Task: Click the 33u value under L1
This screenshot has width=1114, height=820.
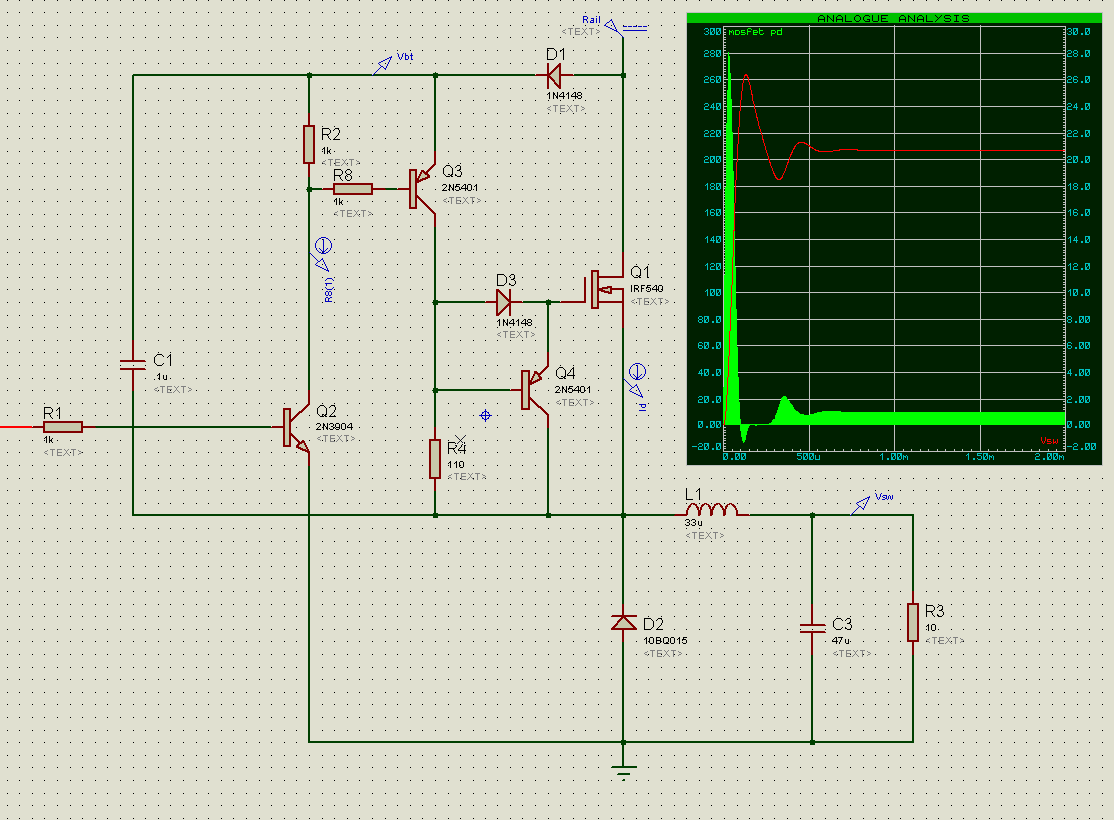Action: coord(693,522)
